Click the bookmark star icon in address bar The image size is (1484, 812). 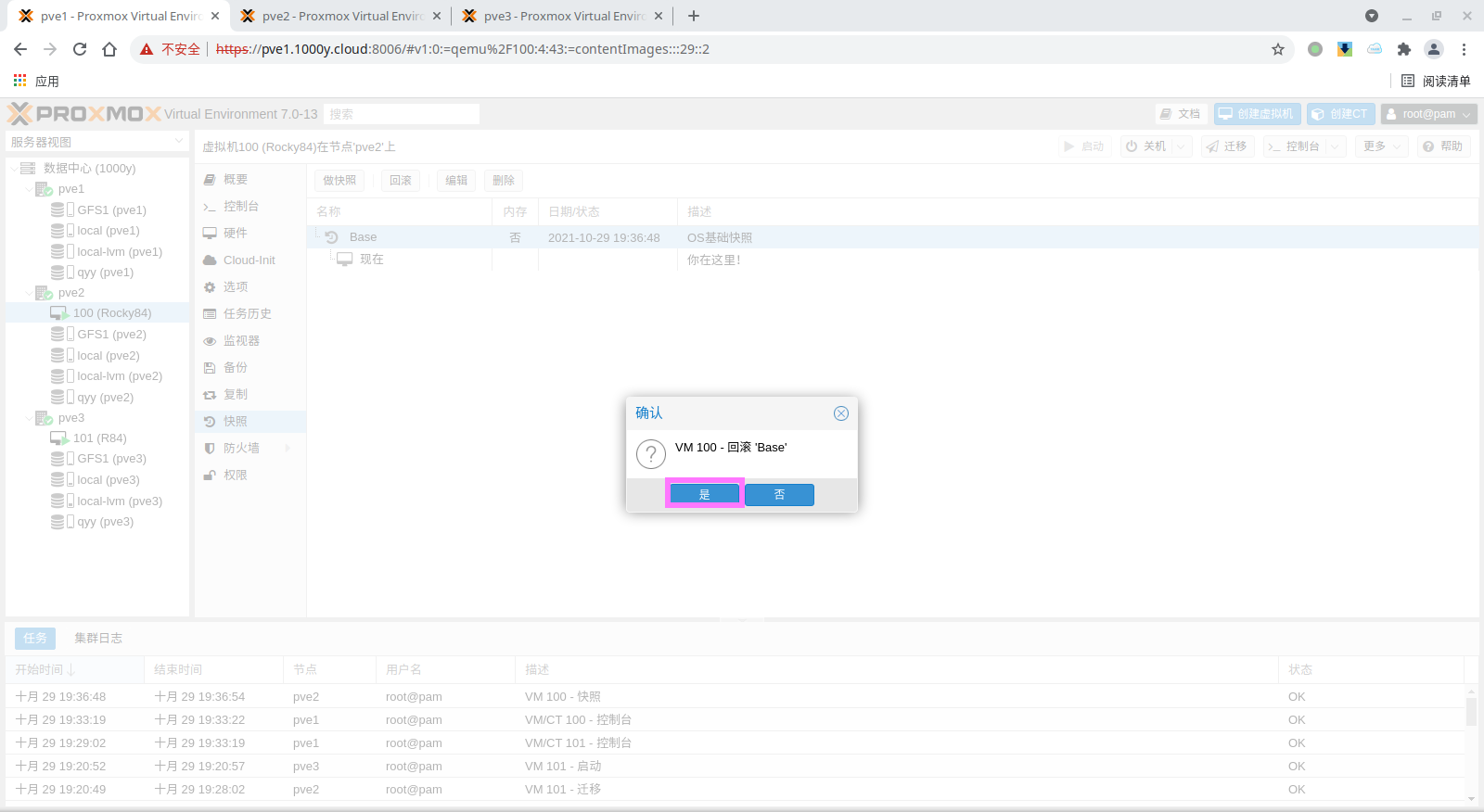[x=1278, y=49]
